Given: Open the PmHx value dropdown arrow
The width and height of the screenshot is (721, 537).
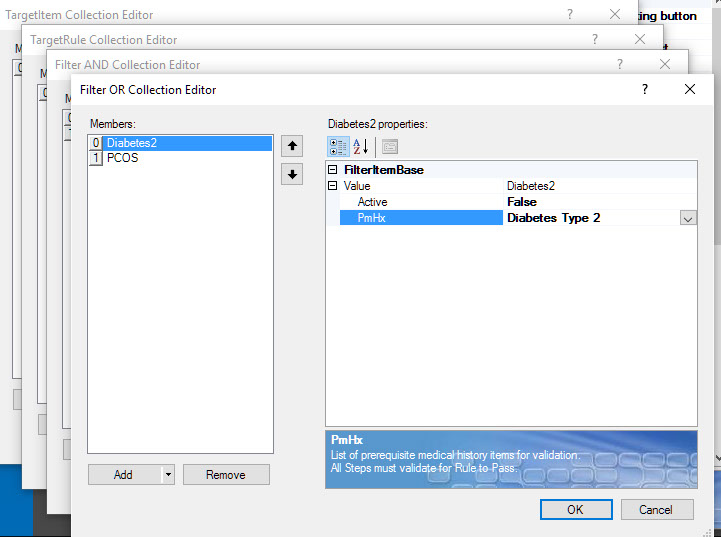Looking at the screenshot, I should tap(688, 218).
